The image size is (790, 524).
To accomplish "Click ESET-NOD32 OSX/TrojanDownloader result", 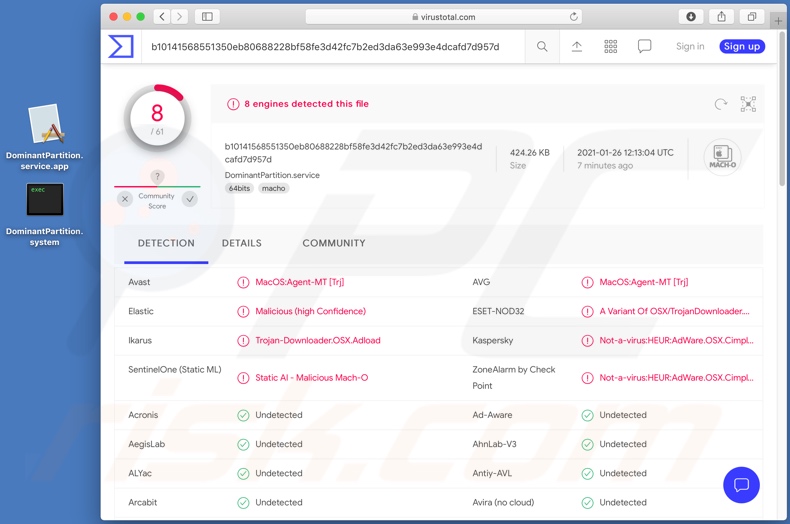I will pos(674,311).
